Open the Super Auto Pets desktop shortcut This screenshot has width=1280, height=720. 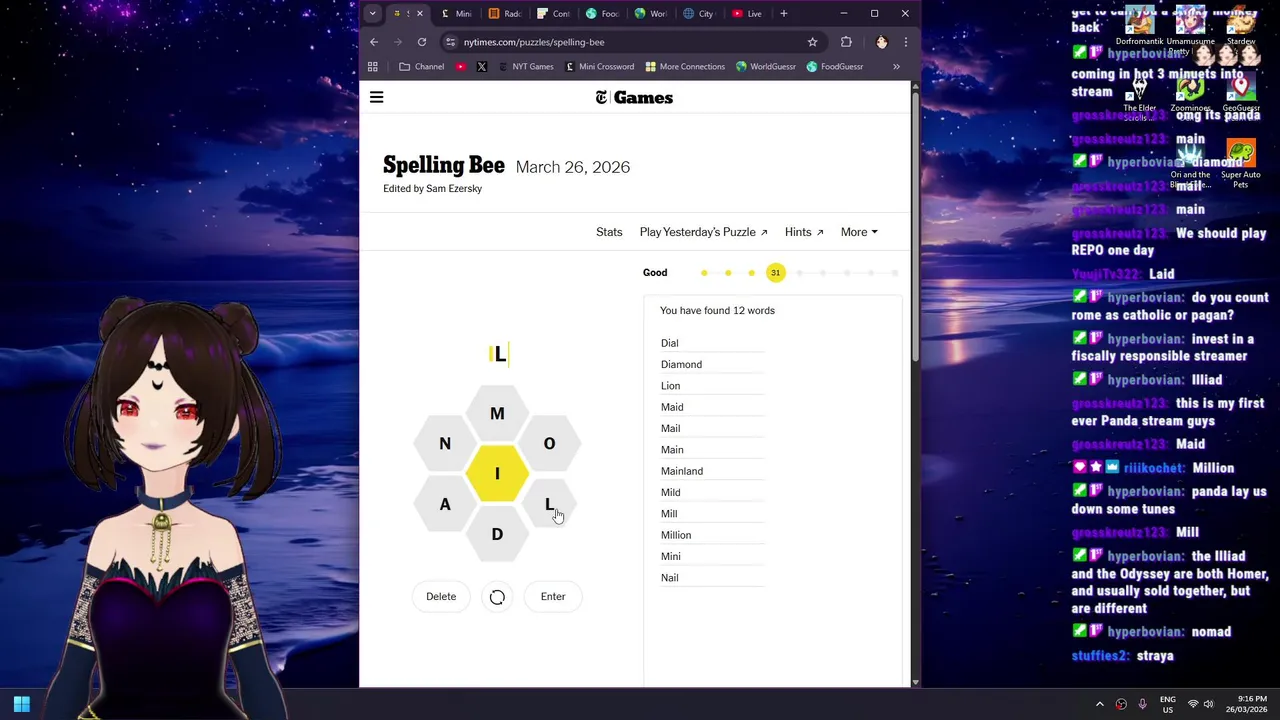pos(1241,165)
